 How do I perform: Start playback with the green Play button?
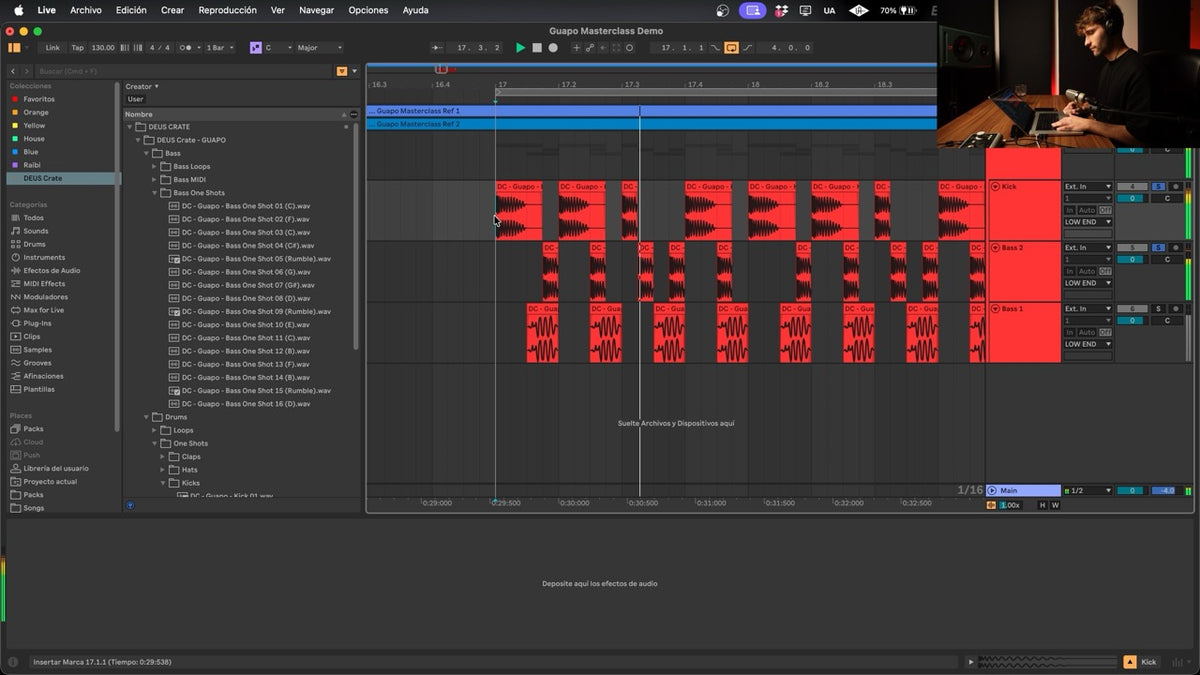520,48
